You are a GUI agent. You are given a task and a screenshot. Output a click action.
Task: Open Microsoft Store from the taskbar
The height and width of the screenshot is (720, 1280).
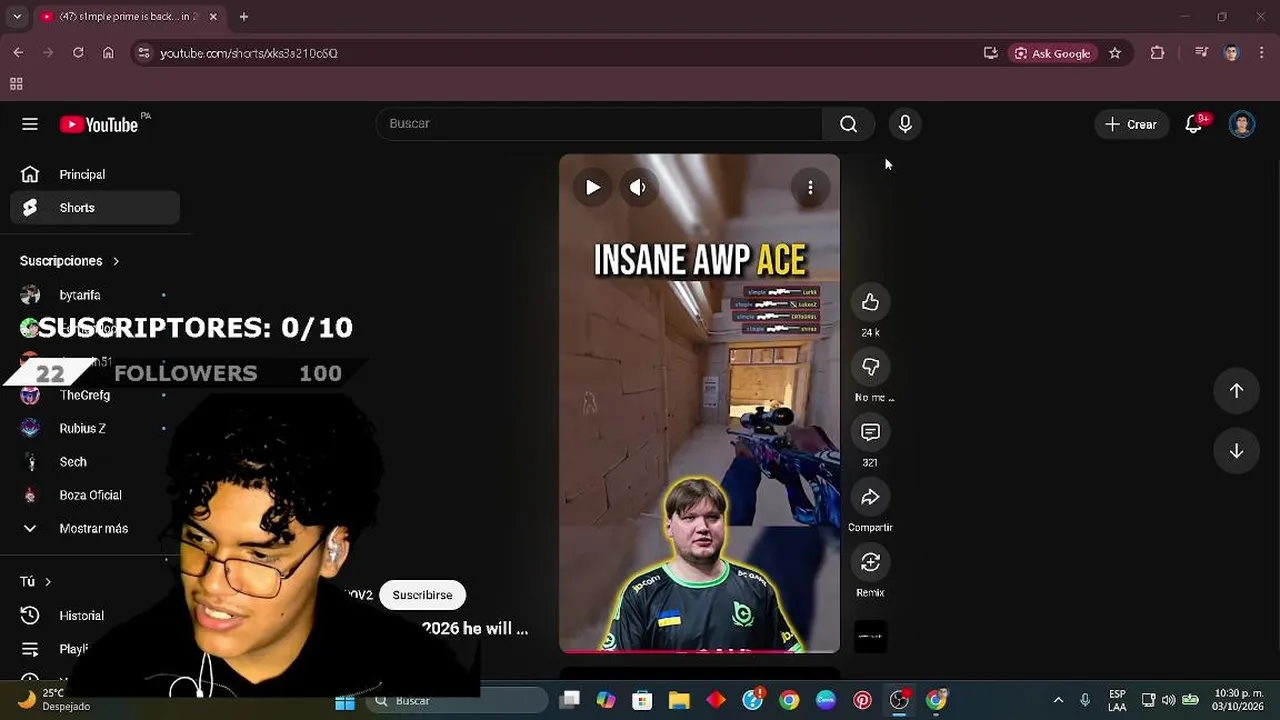642,701
